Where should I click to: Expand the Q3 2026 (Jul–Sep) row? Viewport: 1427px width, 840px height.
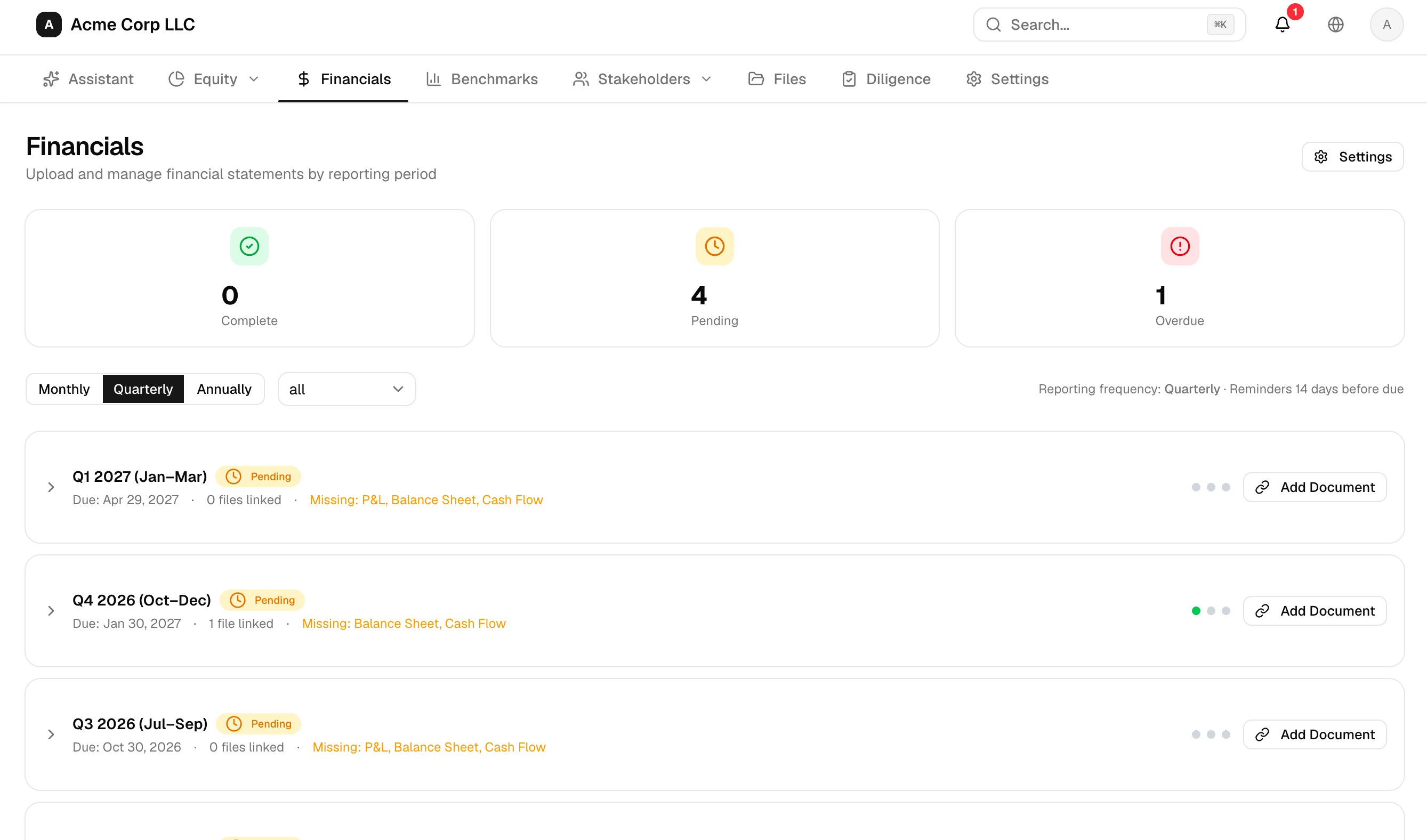[51, 734]
